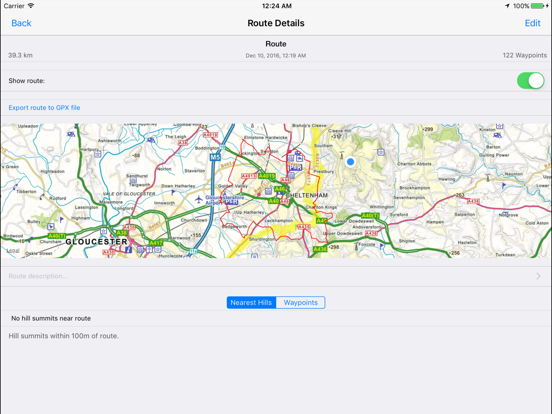
Task: Click the CHELTENHAM label on the map
Action: (x=307, y=195)
